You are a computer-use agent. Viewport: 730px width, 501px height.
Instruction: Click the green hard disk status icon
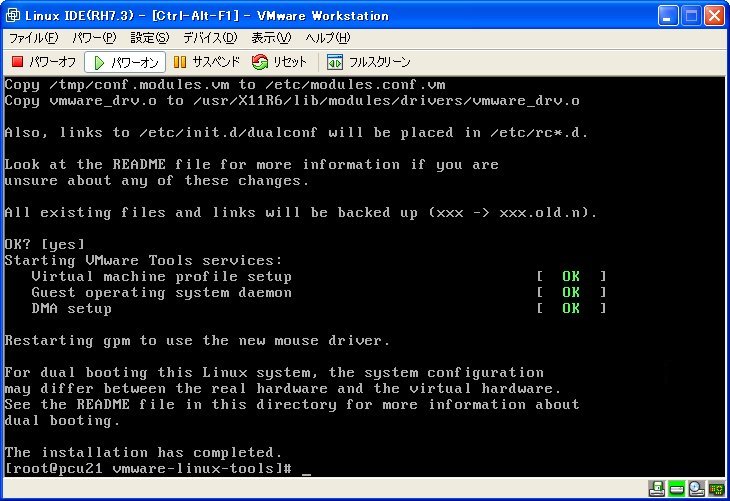point(675,489)
